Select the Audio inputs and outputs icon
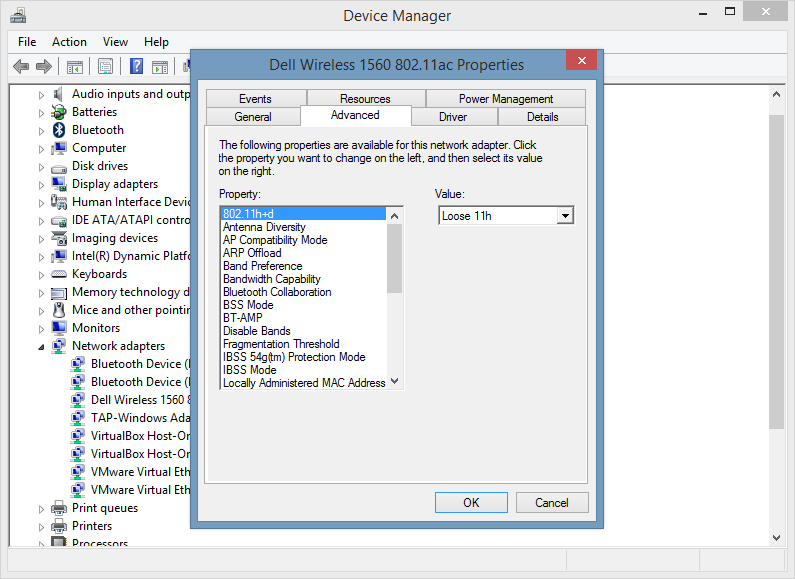795x579 pixels. tap(59, 94)
